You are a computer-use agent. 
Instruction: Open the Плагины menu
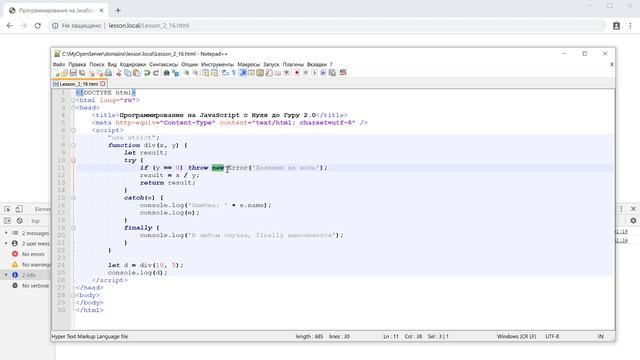click(293, 64)
